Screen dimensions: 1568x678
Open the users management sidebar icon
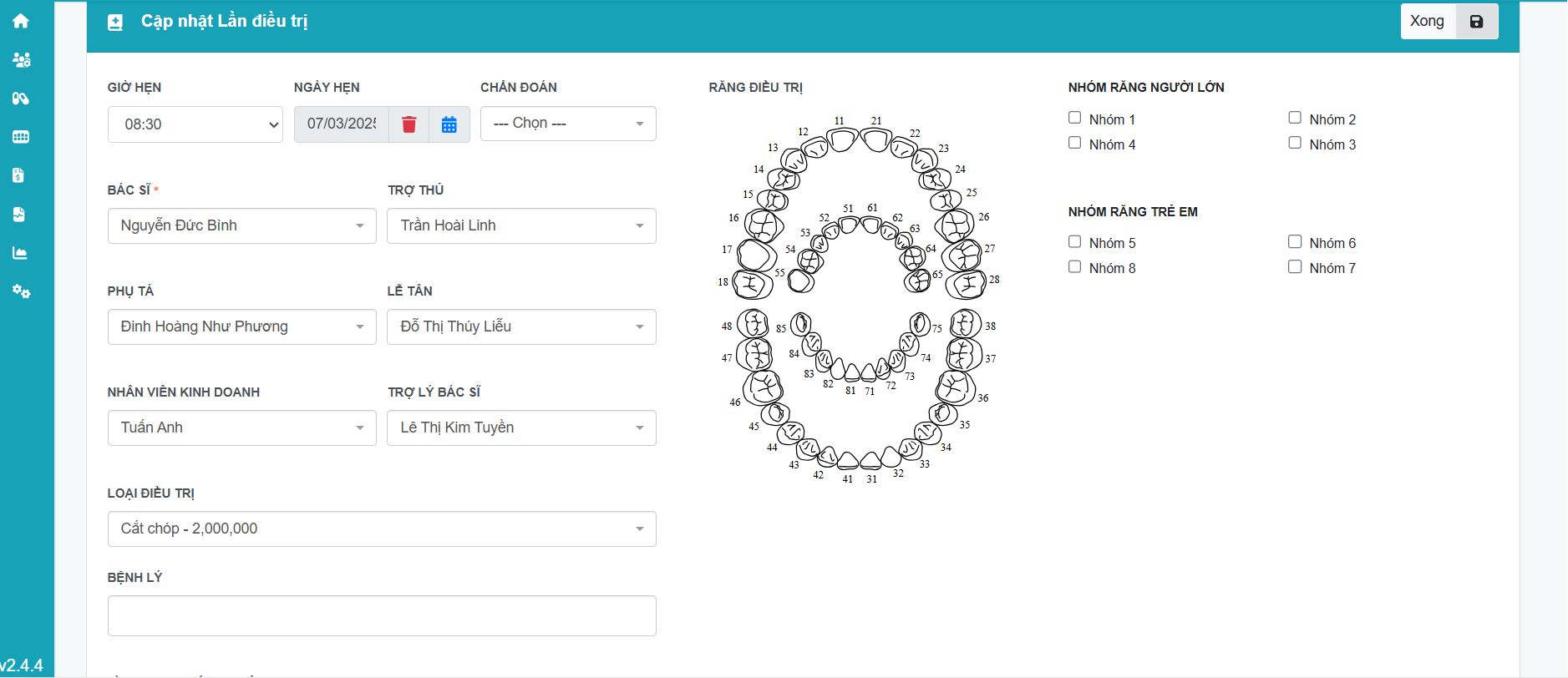(21, 60)
